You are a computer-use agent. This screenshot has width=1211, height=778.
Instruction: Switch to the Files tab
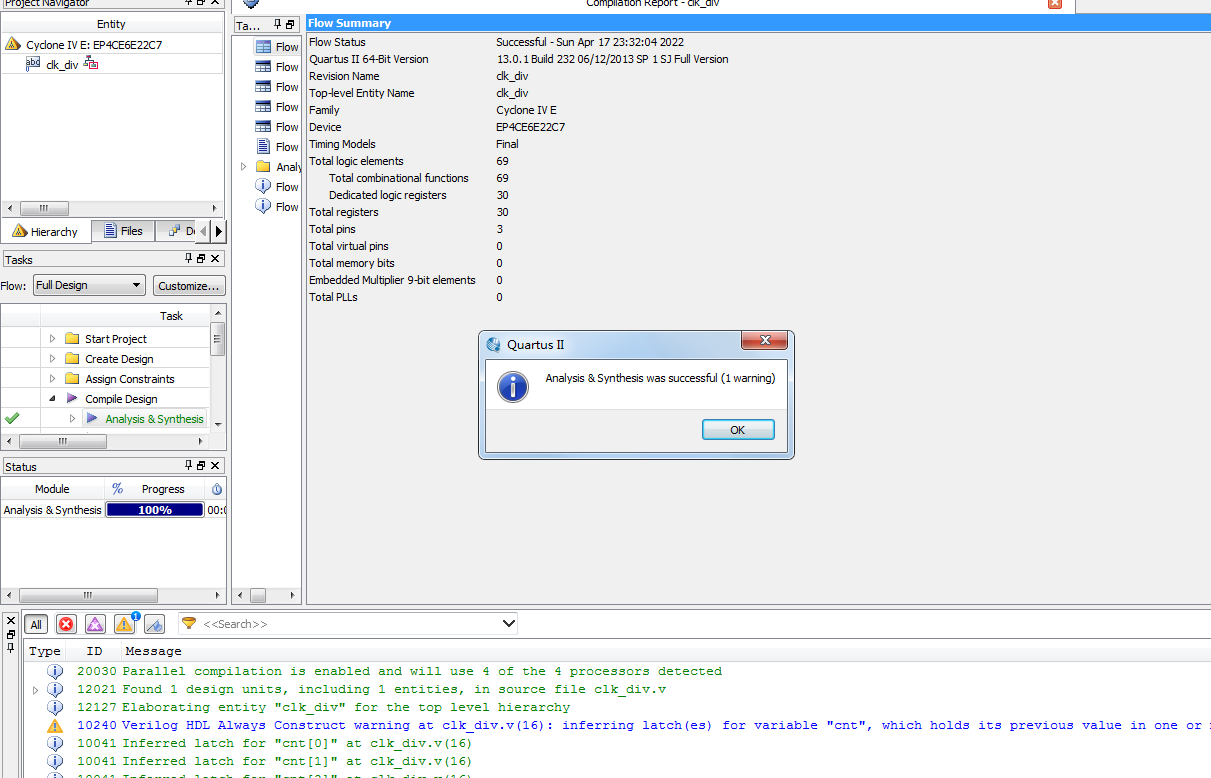(123, 231)
